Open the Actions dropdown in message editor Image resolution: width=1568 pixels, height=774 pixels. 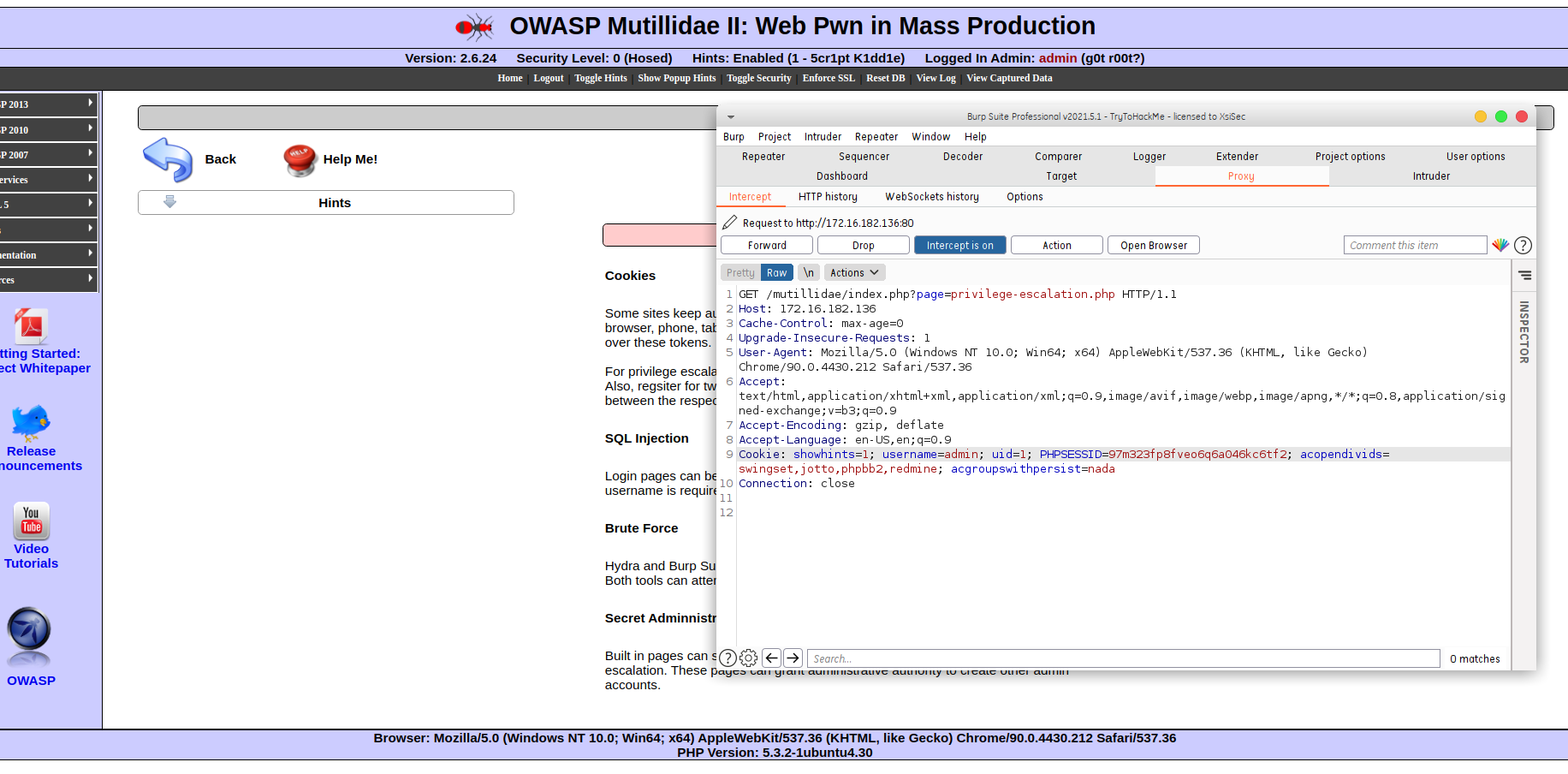854,272
